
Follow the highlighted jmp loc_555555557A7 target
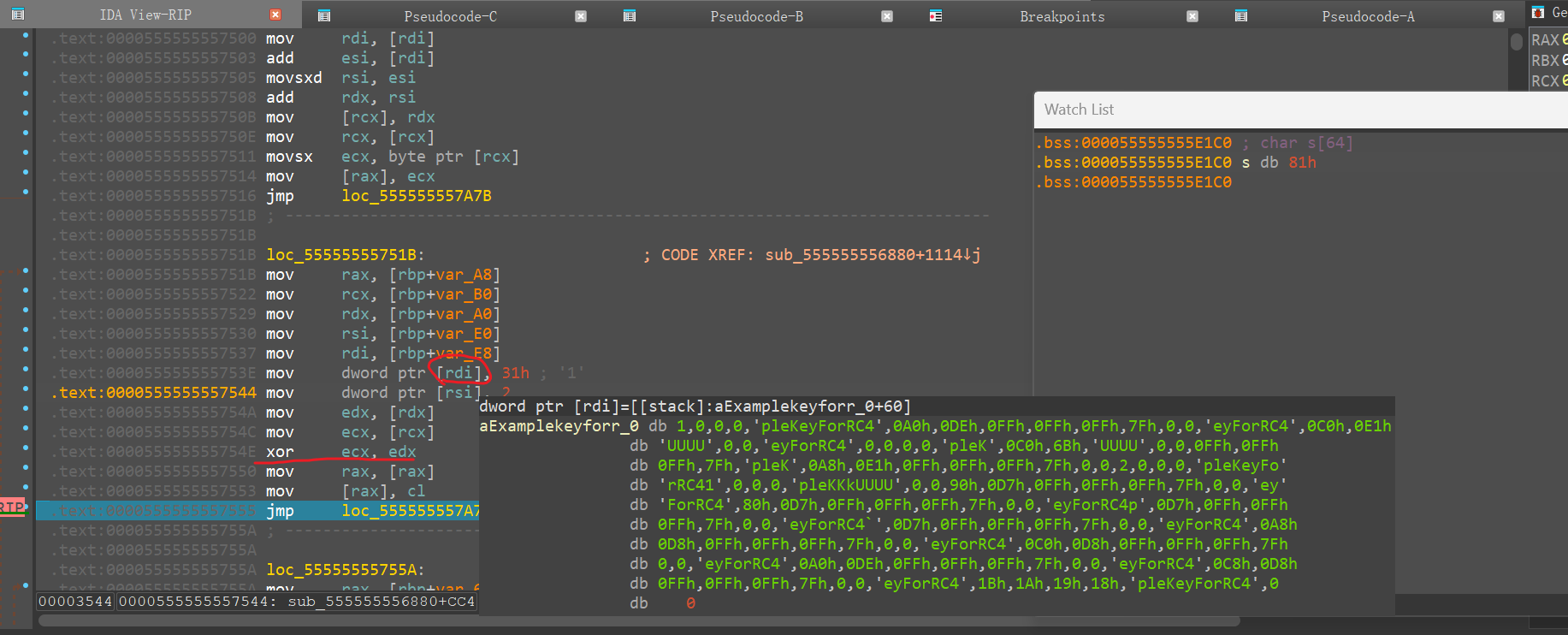point(411,511)
